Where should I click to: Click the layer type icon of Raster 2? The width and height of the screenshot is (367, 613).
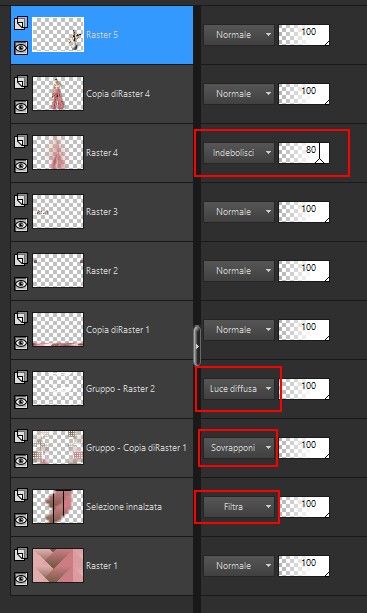[21, 260]
